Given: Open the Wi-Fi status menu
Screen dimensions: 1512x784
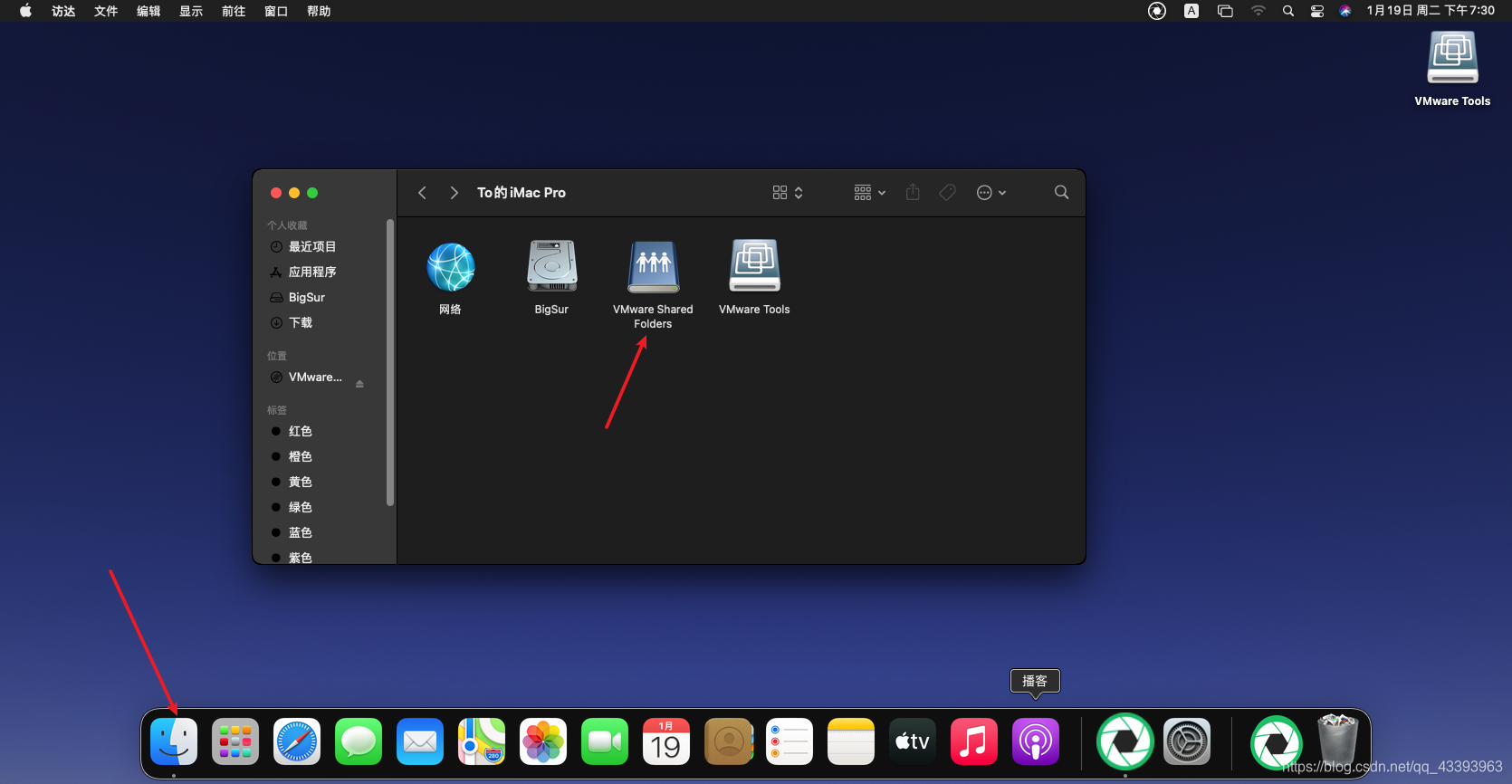Looking at the screenshot, I should point(1258,11).
